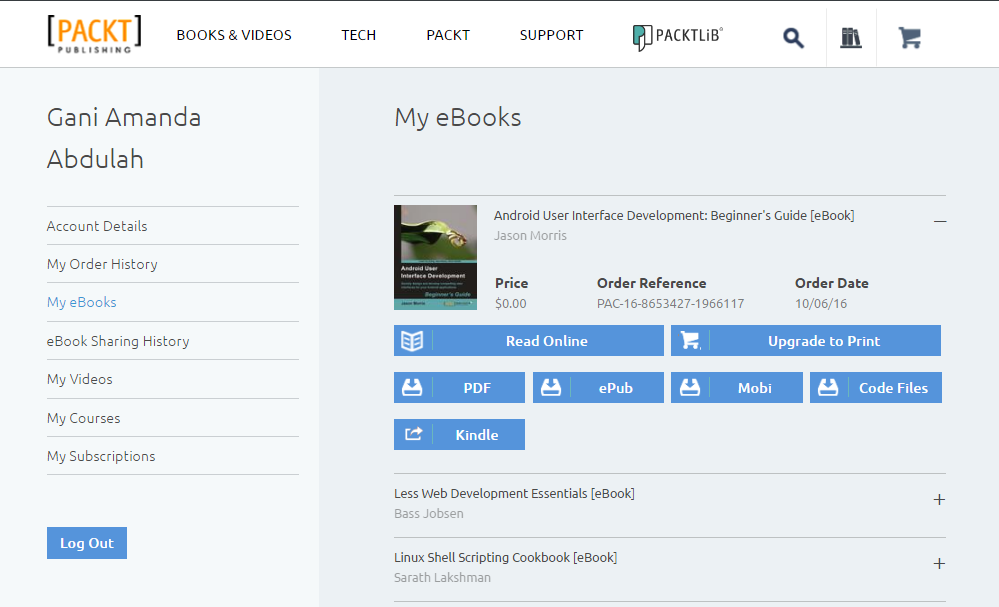Collapse the Android User Interface Development entry
The image size is (999, 607).
pos(940,221)
